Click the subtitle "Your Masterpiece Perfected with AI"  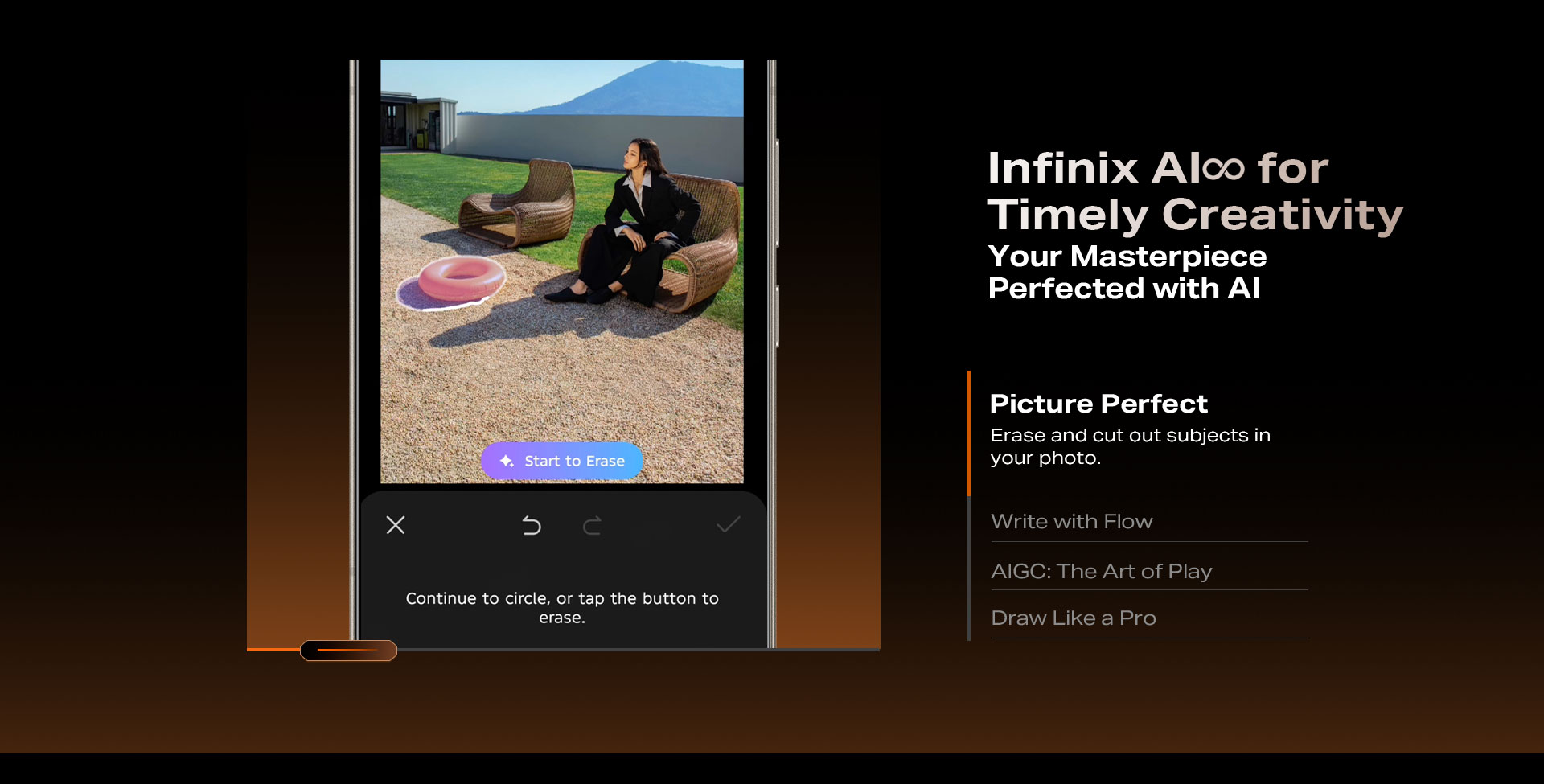(1127, 272)
